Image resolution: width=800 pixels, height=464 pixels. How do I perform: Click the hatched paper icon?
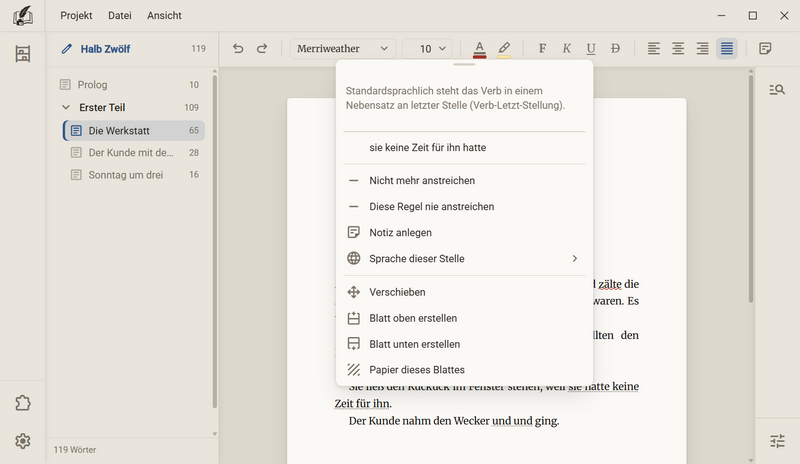[354, 370]
